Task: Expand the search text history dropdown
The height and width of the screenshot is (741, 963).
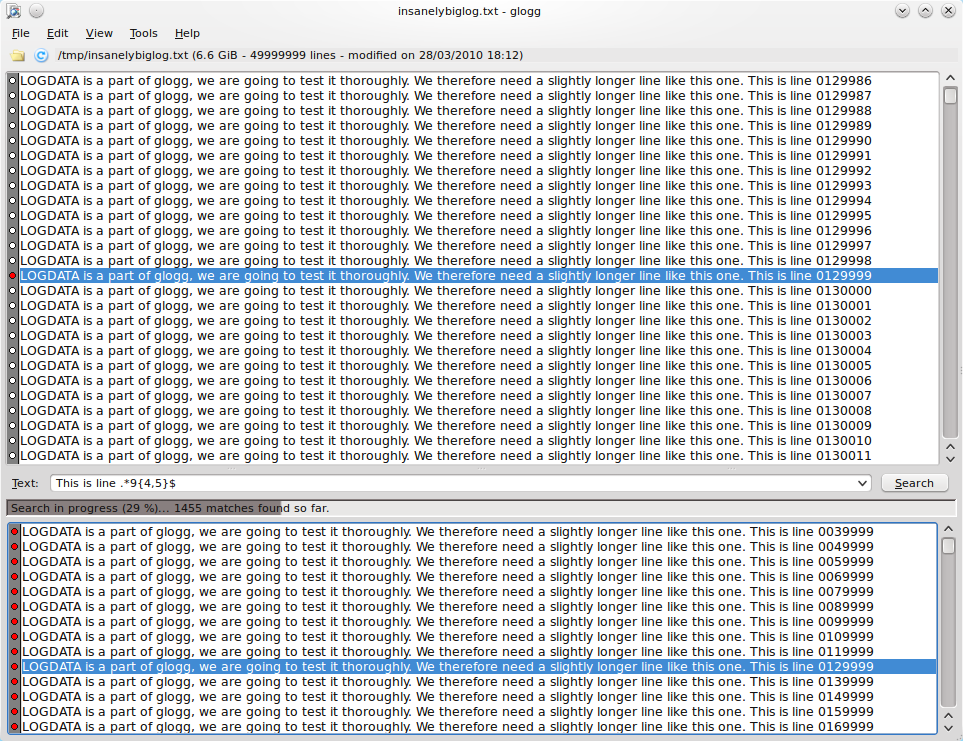Action: 863,483
